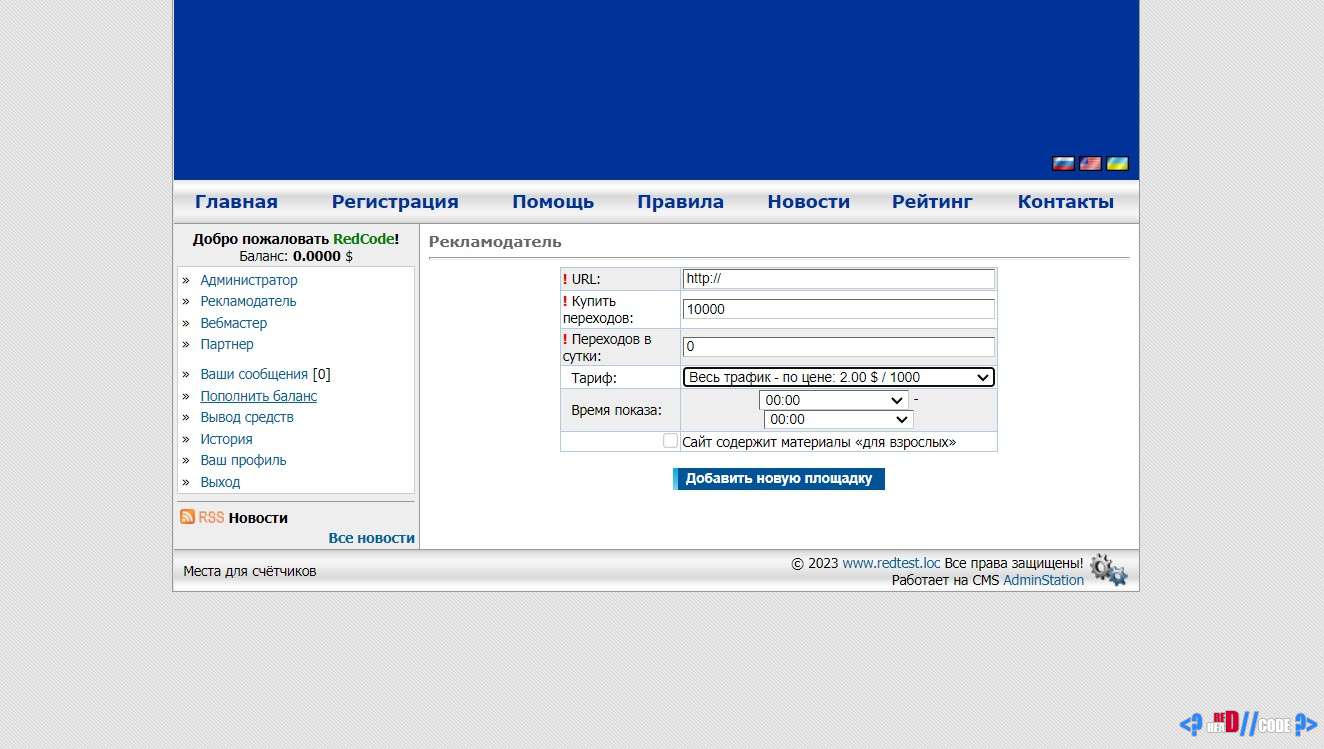The width and height of the screenshot is (1324, 749).
Task: Switch site language to Ukrainian flag
Action: 1117,164
